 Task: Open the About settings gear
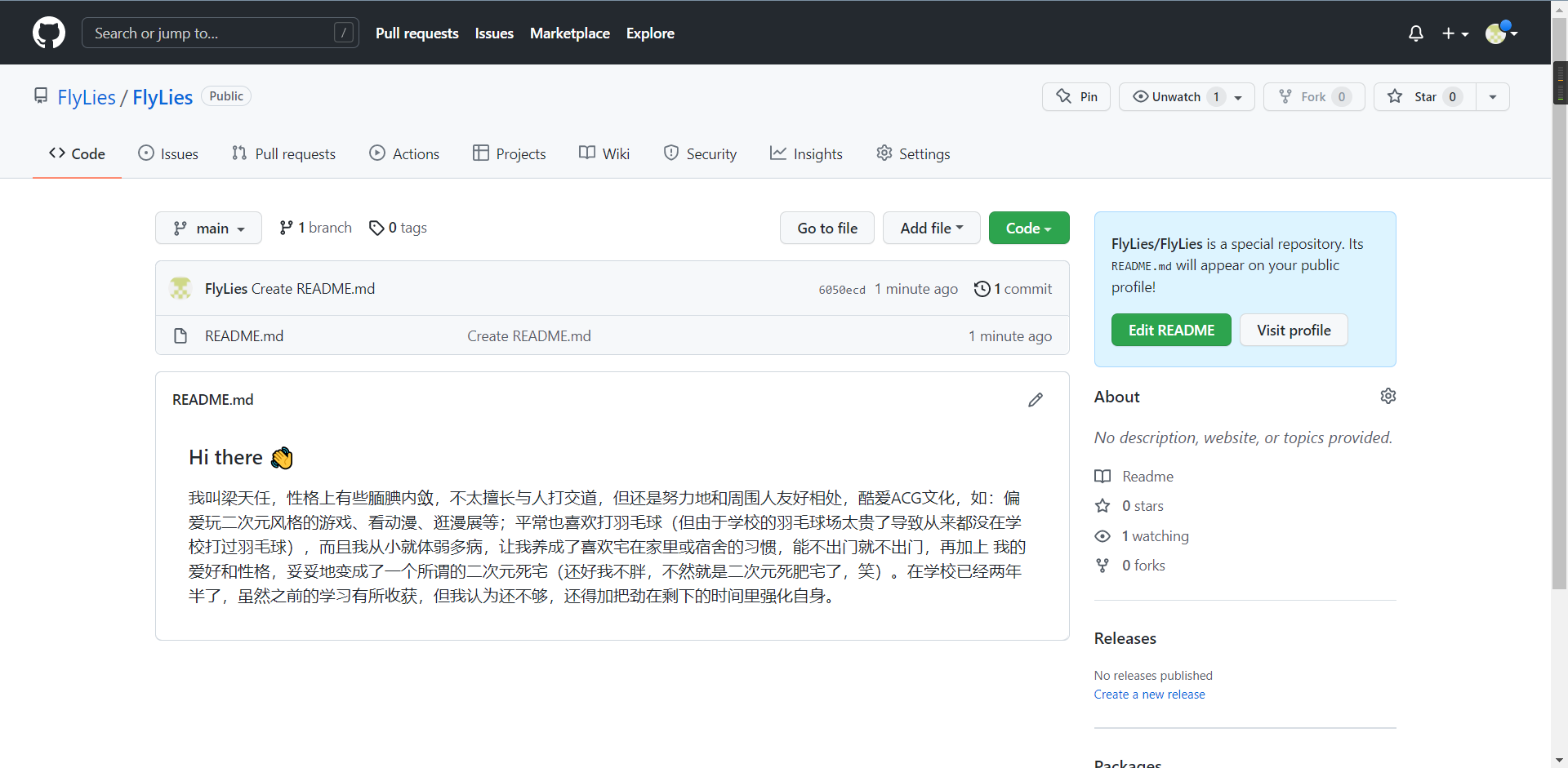[1388, 396]
